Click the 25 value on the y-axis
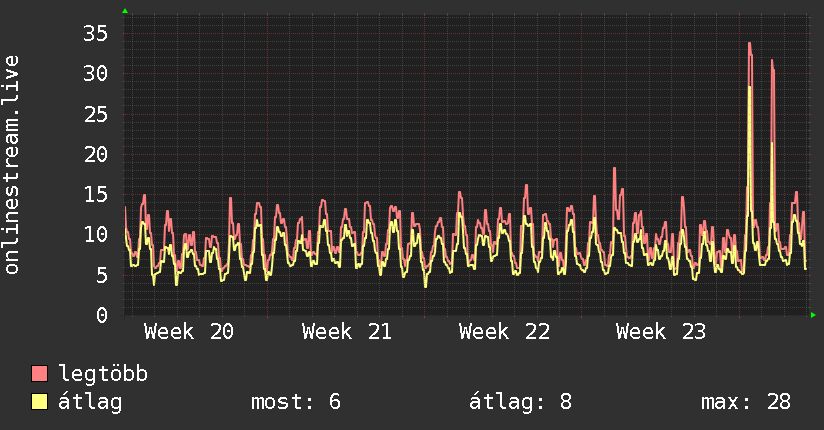 point(95,114)
